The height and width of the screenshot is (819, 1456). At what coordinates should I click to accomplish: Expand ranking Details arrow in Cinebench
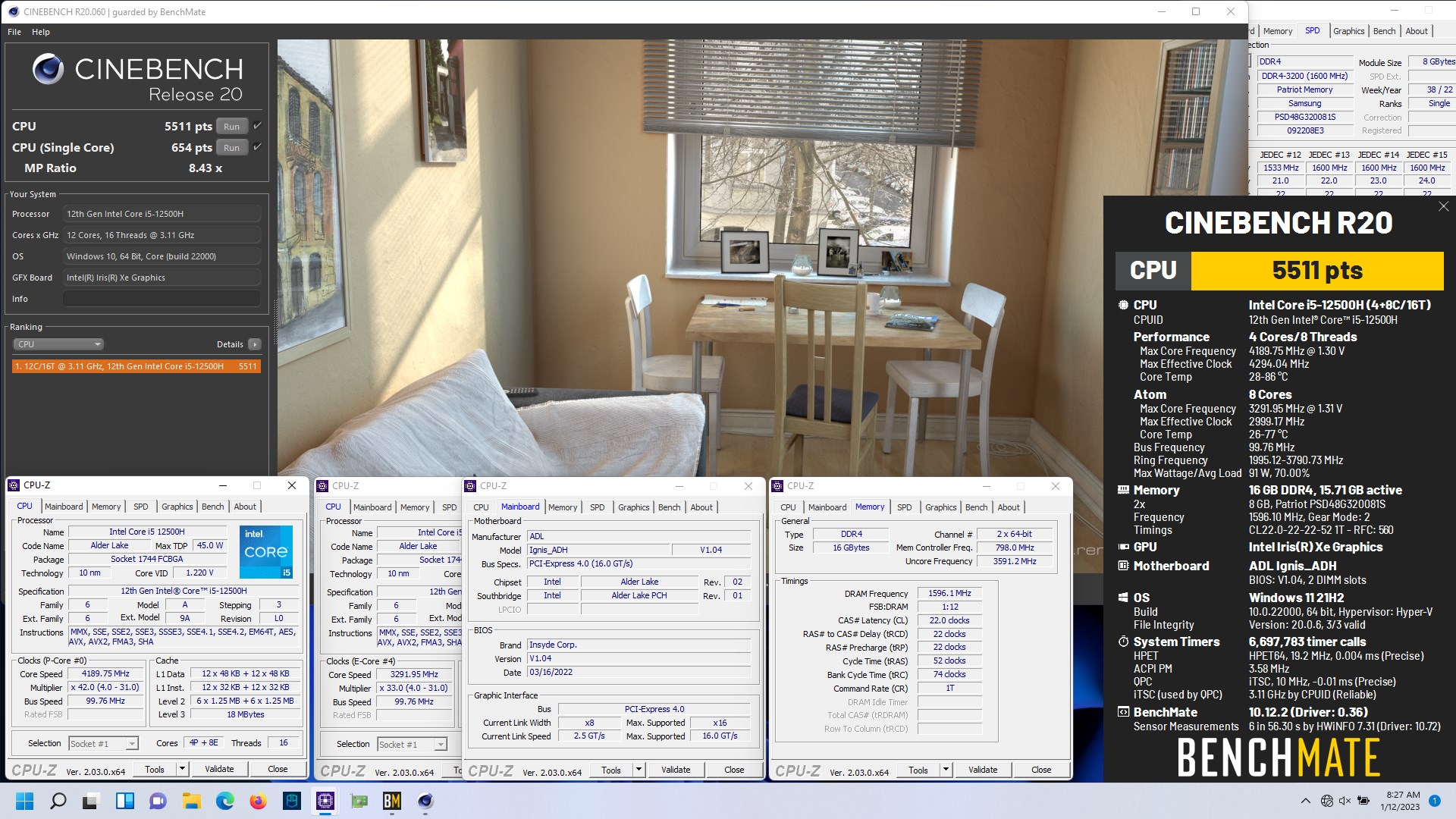[255, 344]
